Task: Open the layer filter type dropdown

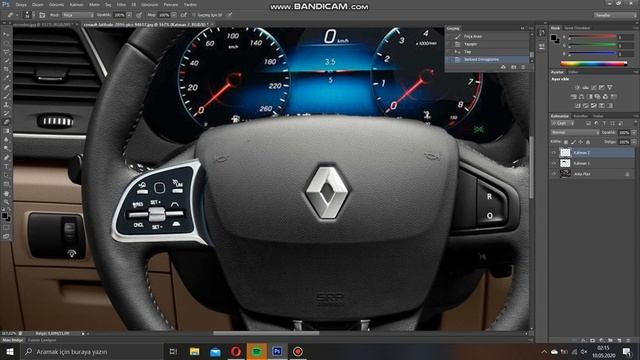Action: click(563, 123)
